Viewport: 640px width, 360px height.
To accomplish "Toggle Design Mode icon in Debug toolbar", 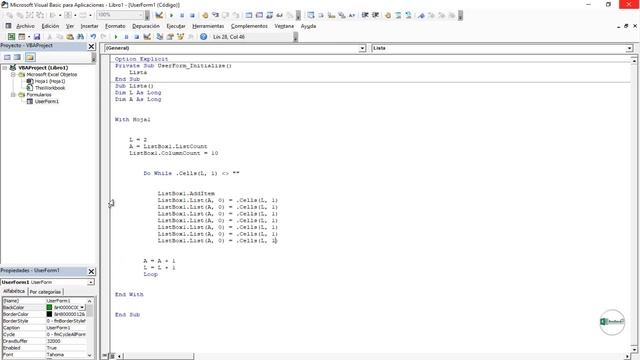I will point(159,15).
